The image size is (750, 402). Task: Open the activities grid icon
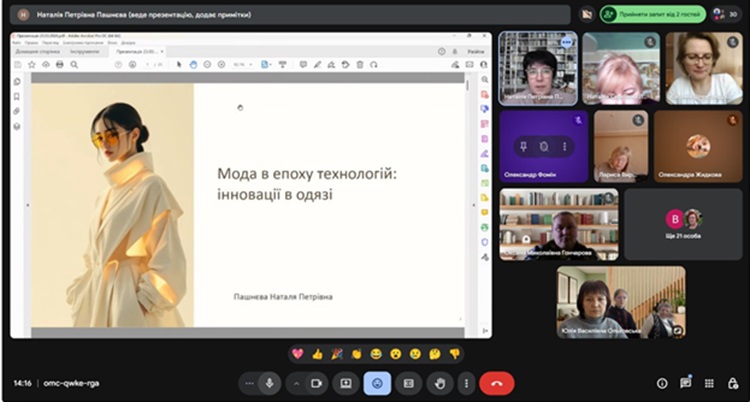[709, 383]
